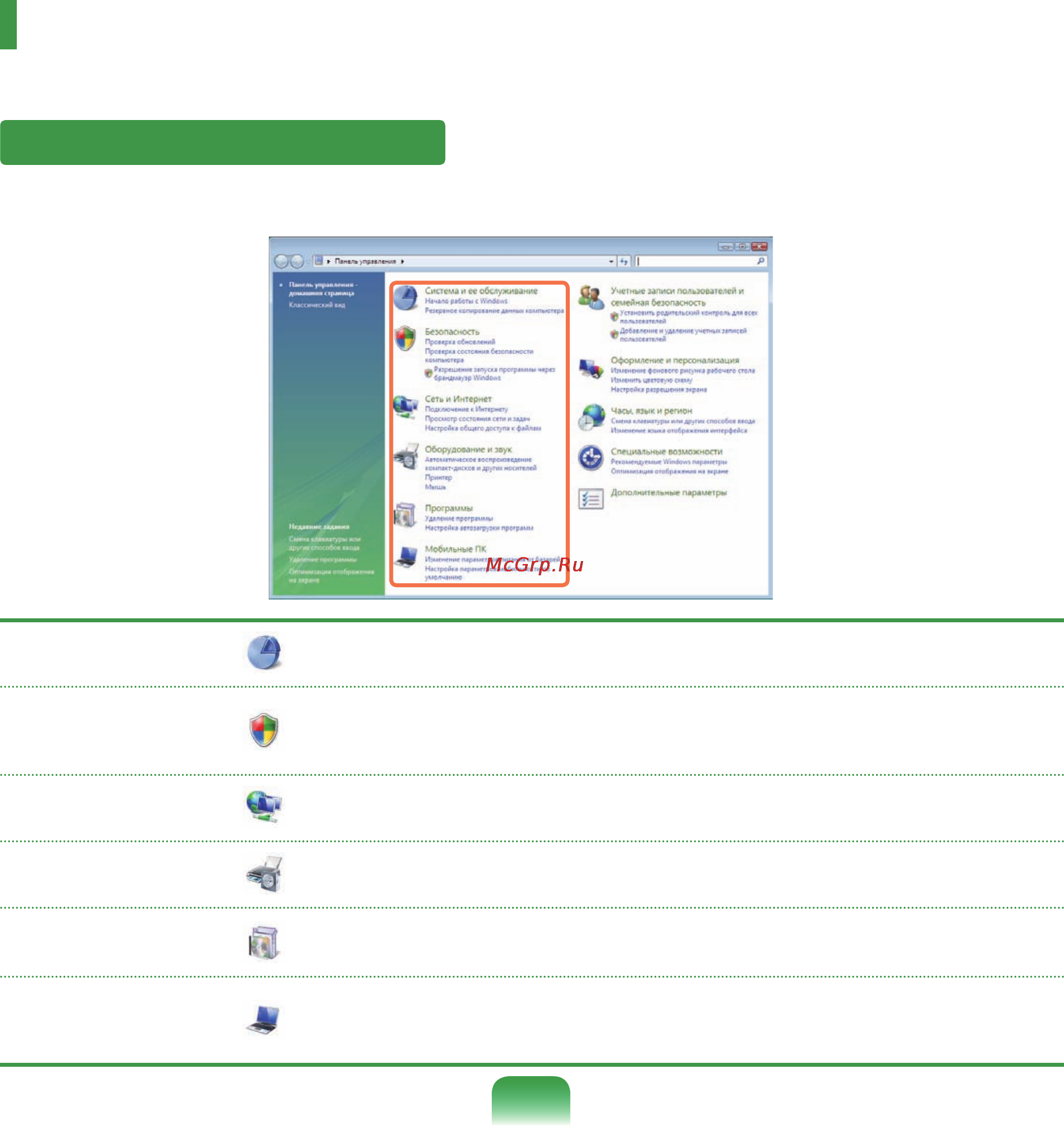This screenshot has width=1064, height=1128.
Task: Click the laptop icon beside Мобильные ПК
Action: [406, 556]
